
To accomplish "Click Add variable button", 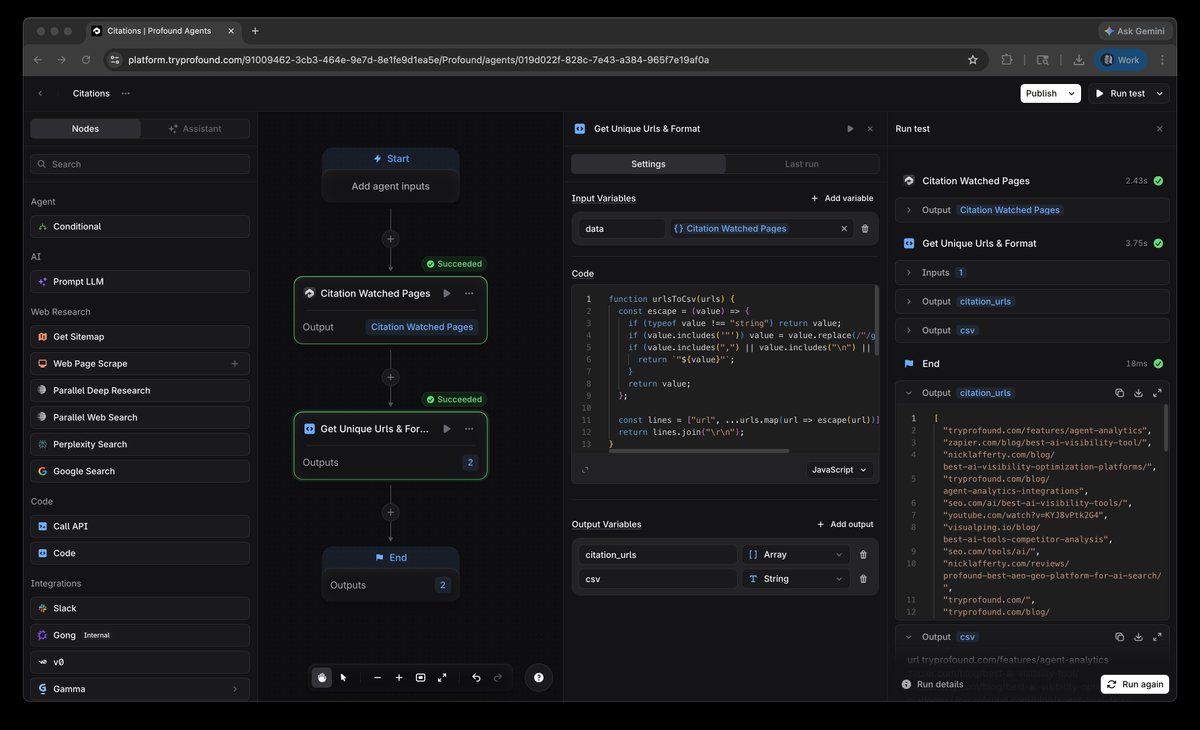I will click(x=841, y=198).
